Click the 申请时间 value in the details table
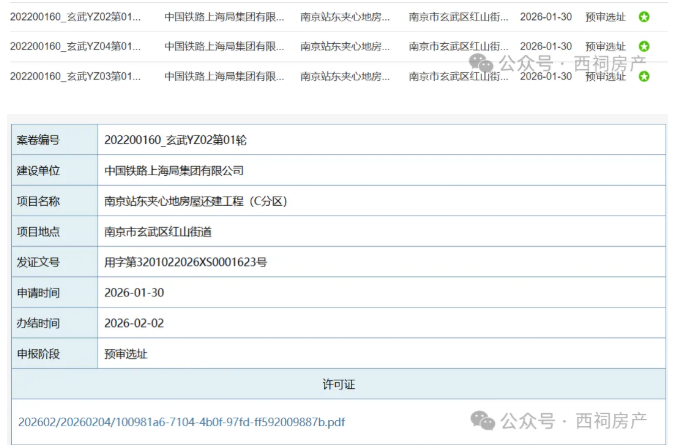Viewport: 683px width, 445px height. pos(134,292)
